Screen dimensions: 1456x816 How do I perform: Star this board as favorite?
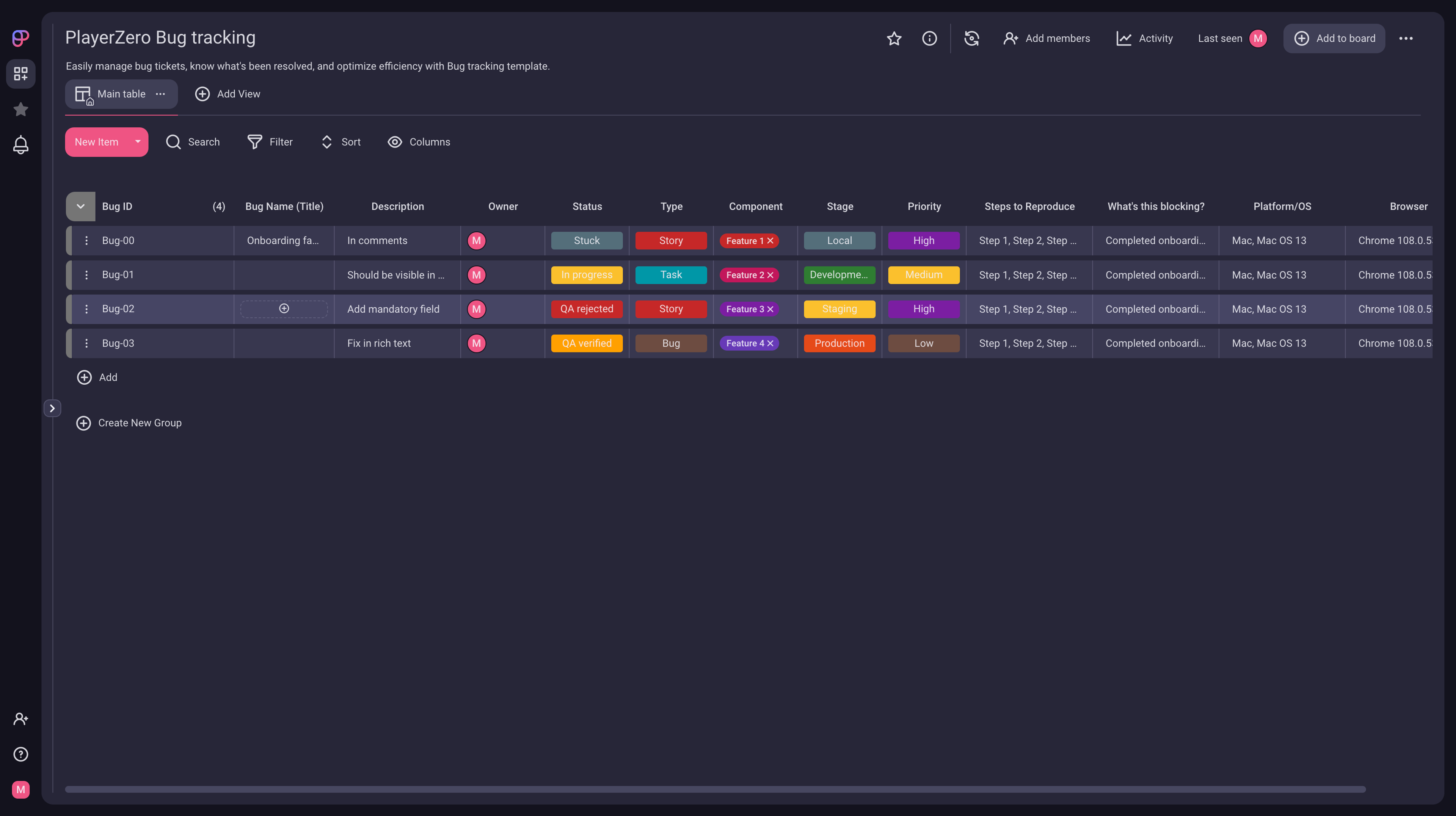(x=894, y=38)
